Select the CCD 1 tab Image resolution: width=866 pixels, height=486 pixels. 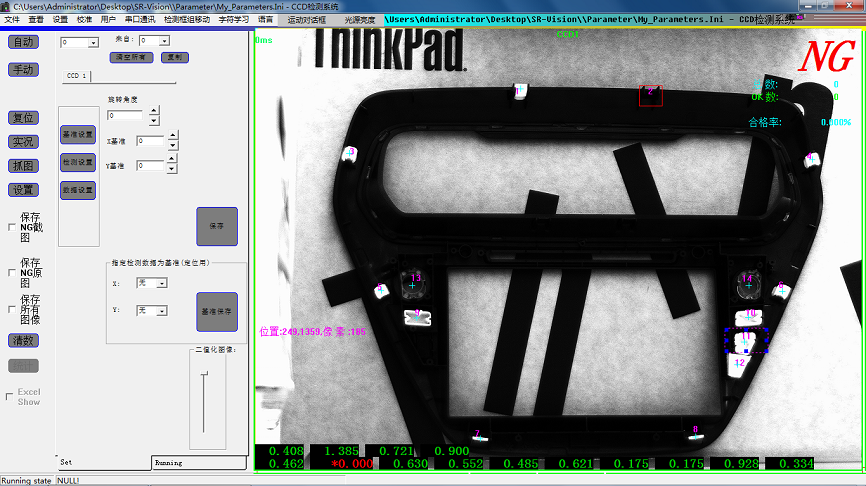click(77, 76)
